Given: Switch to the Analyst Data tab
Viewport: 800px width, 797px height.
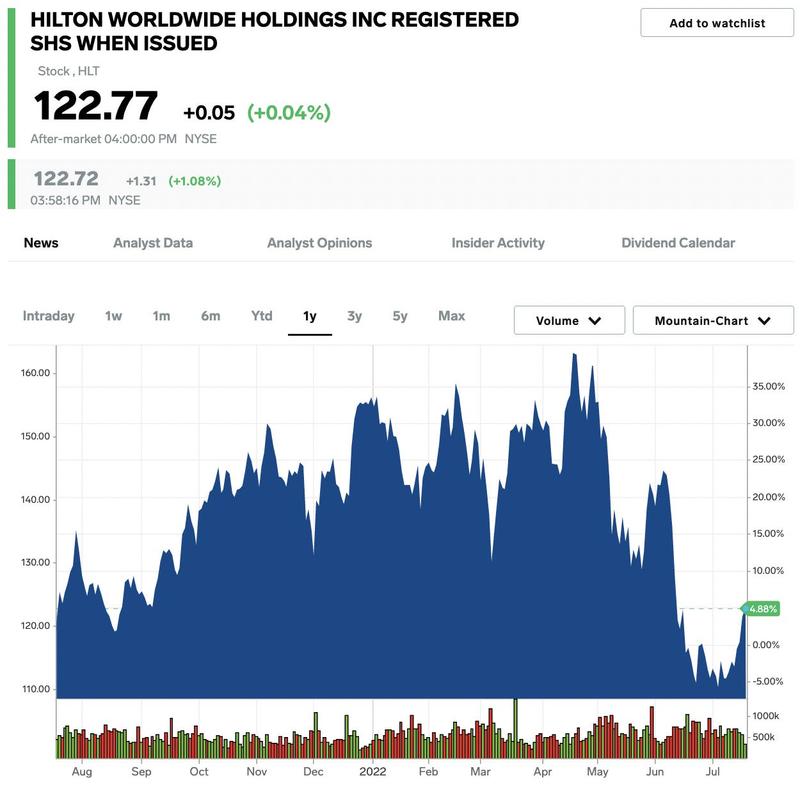Looking at the screenshot, I should click(x=153, y=243).
